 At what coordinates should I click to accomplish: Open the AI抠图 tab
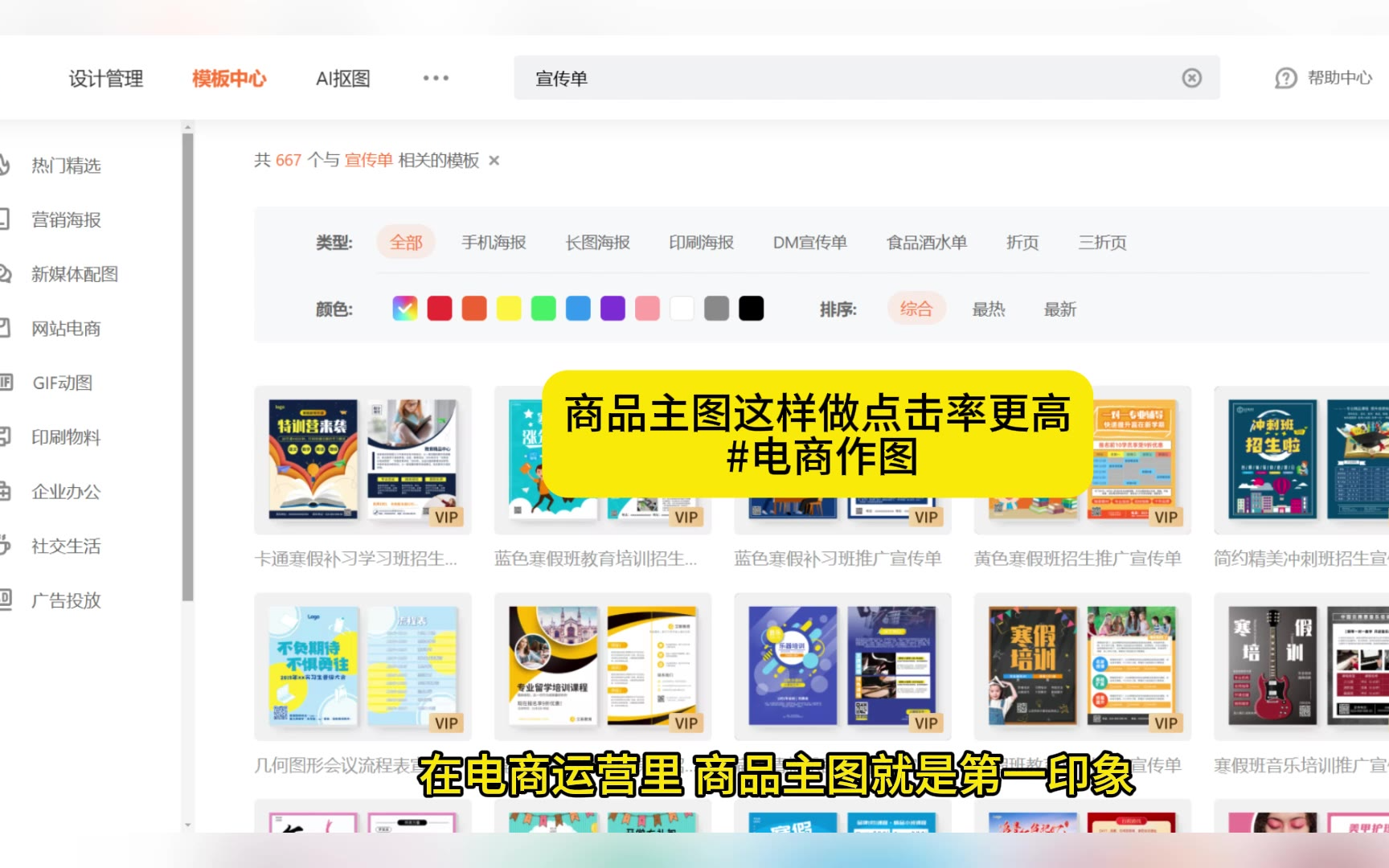tap(343, 79)
